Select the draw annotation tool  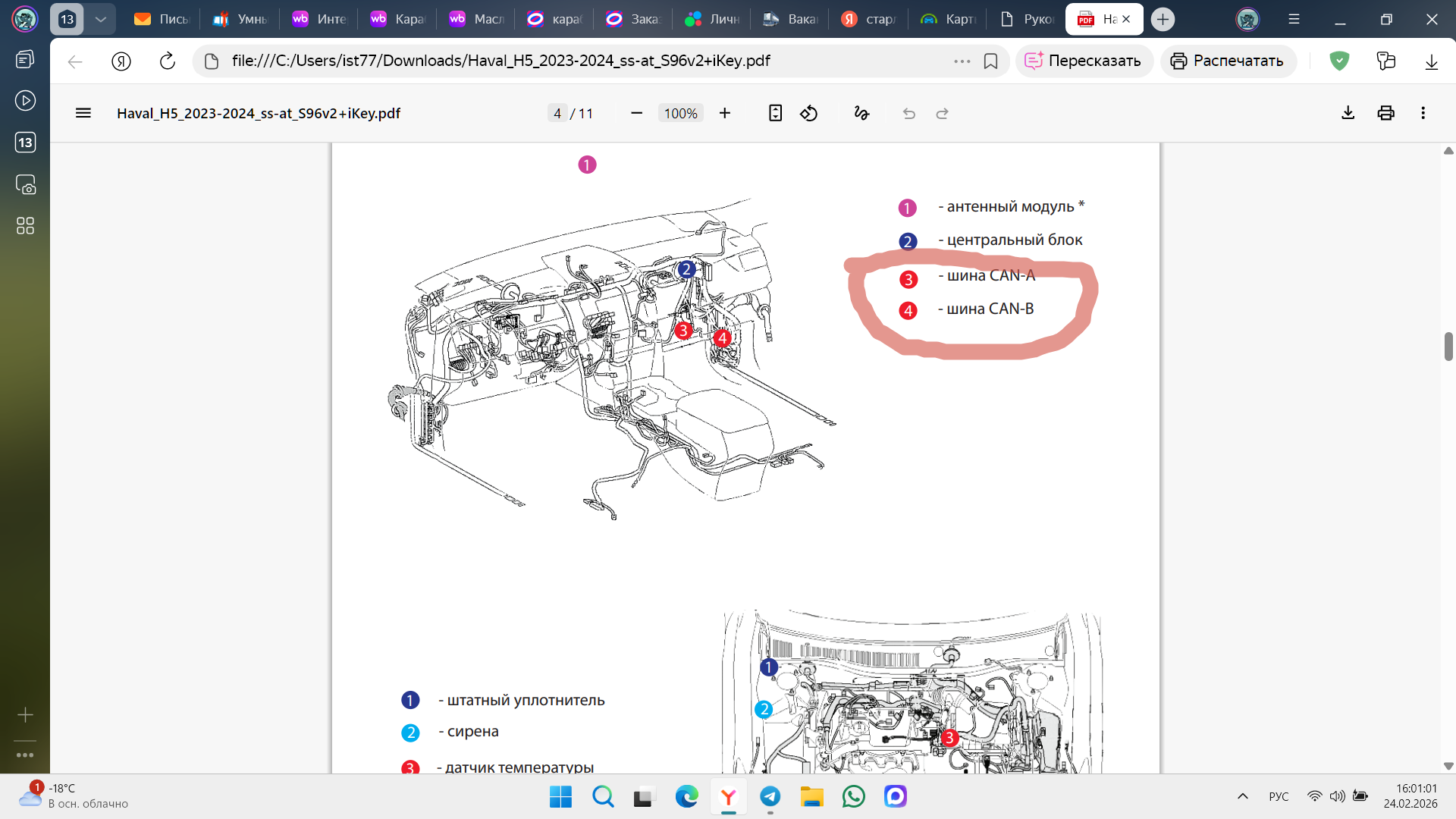[861, 114]
